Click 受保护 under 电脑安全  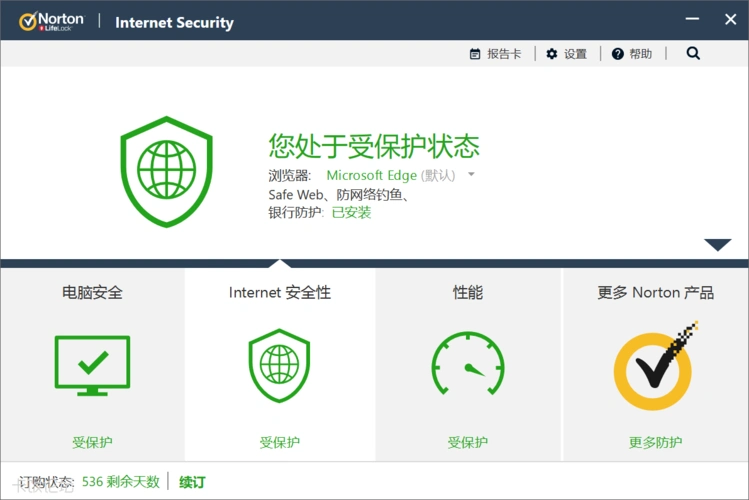(x=92, y=442)
